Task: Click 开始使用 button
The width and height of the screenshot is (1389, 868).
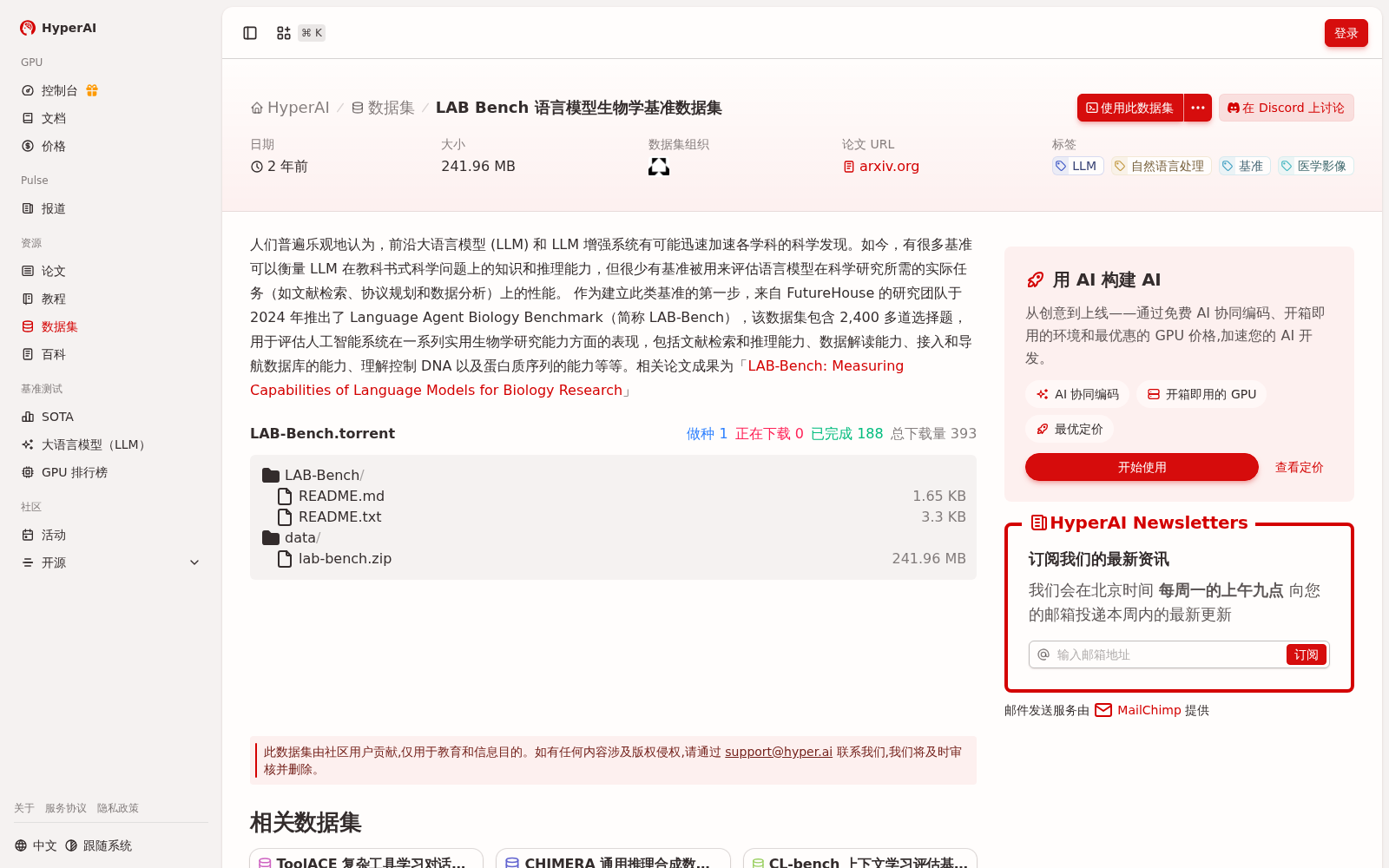Action: (x=1142, y=467)
